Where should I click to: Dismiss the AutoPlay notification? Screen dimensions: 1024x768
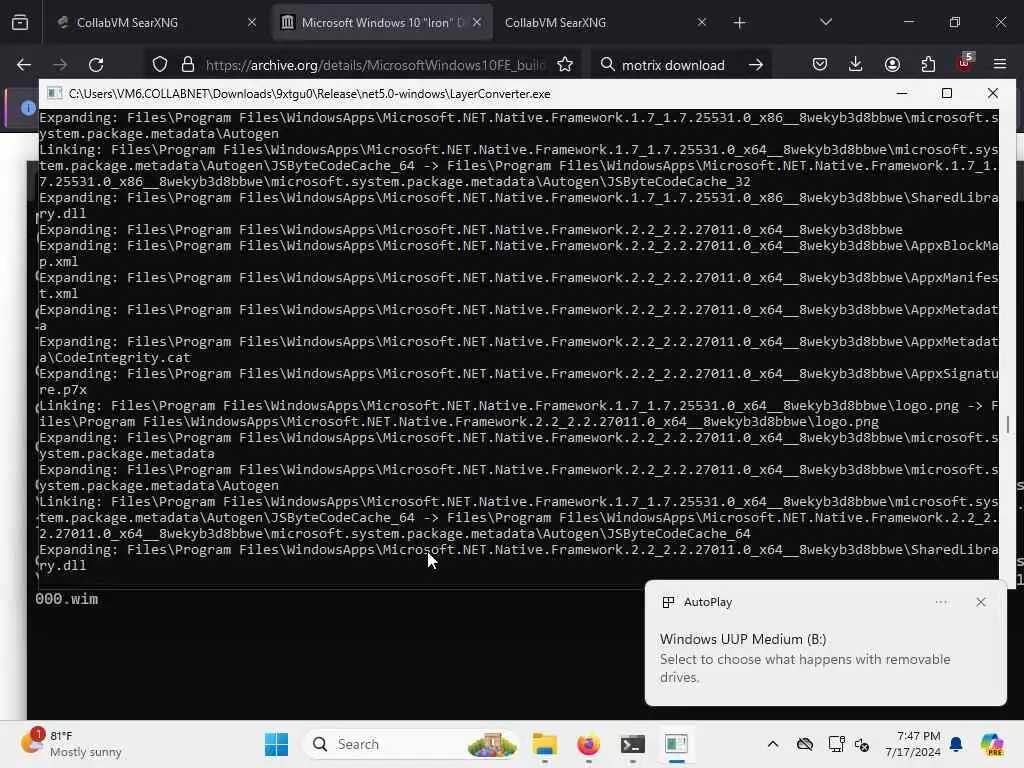(x=981, y=602)
